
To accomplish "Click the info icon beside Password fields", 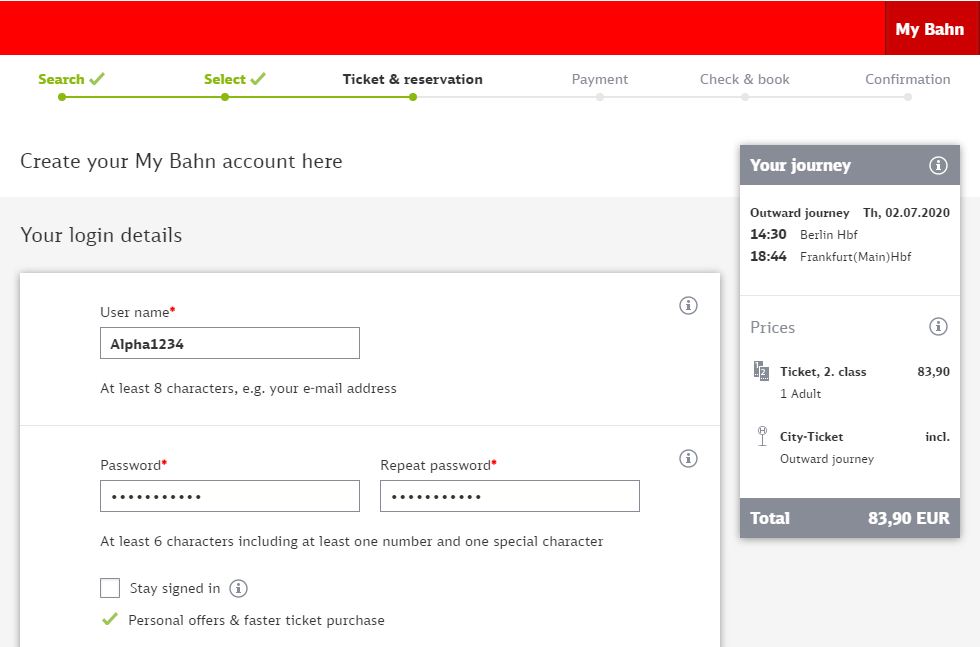I will pos(688,458).
